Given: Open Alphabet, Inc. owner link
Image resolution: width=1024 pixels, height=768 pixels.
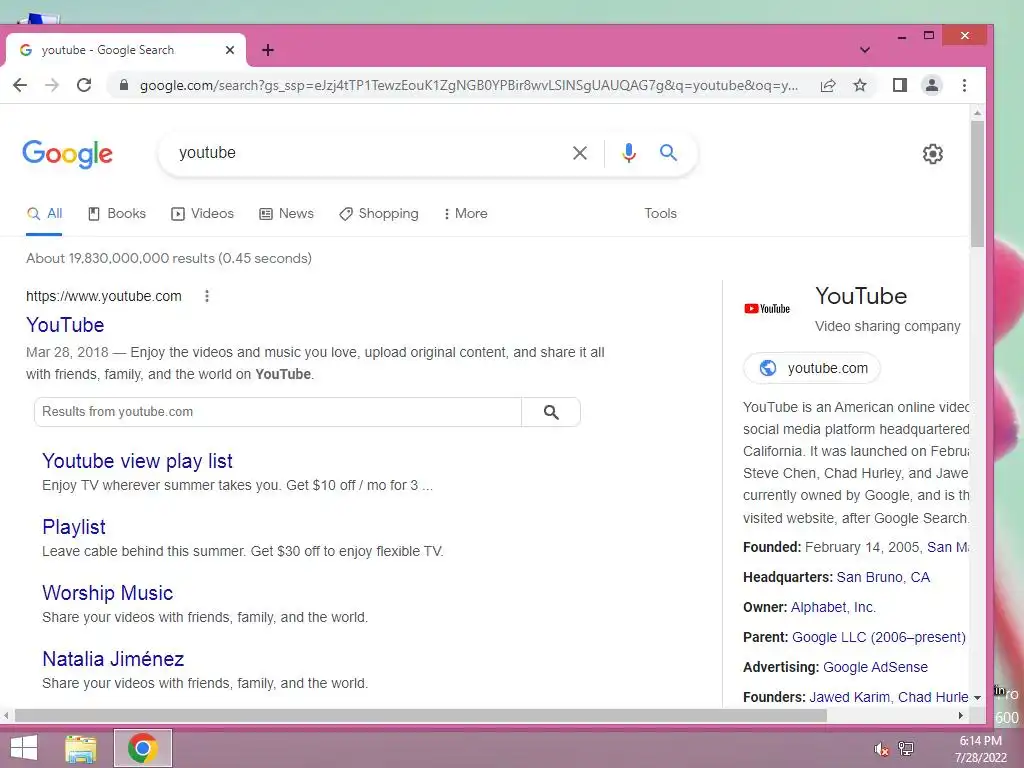Looking at the screenshot, I should [833, 607].
